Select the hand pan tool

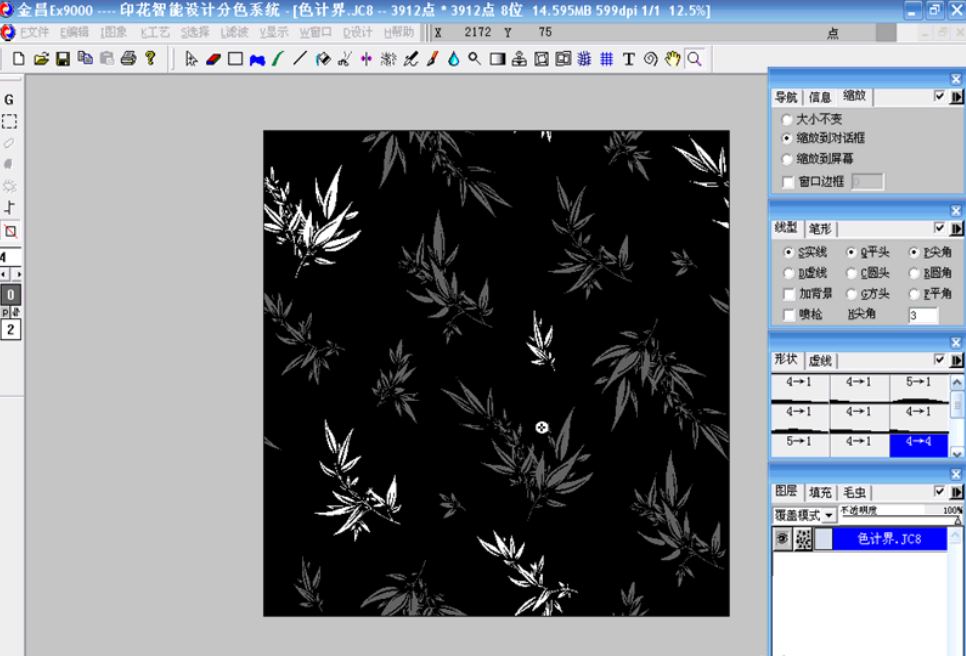click(x=672, y=59)
